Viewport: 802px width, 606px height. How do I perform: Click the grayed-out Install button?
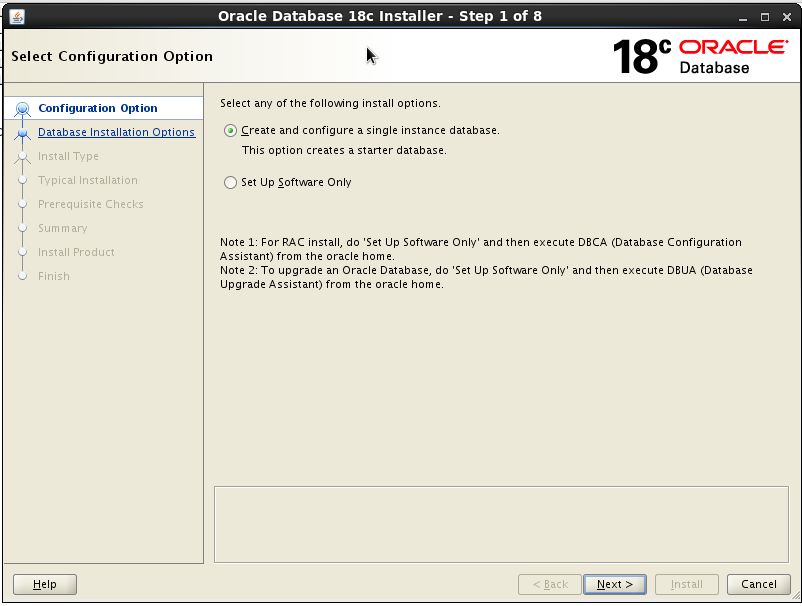click(x=686, y=584)
